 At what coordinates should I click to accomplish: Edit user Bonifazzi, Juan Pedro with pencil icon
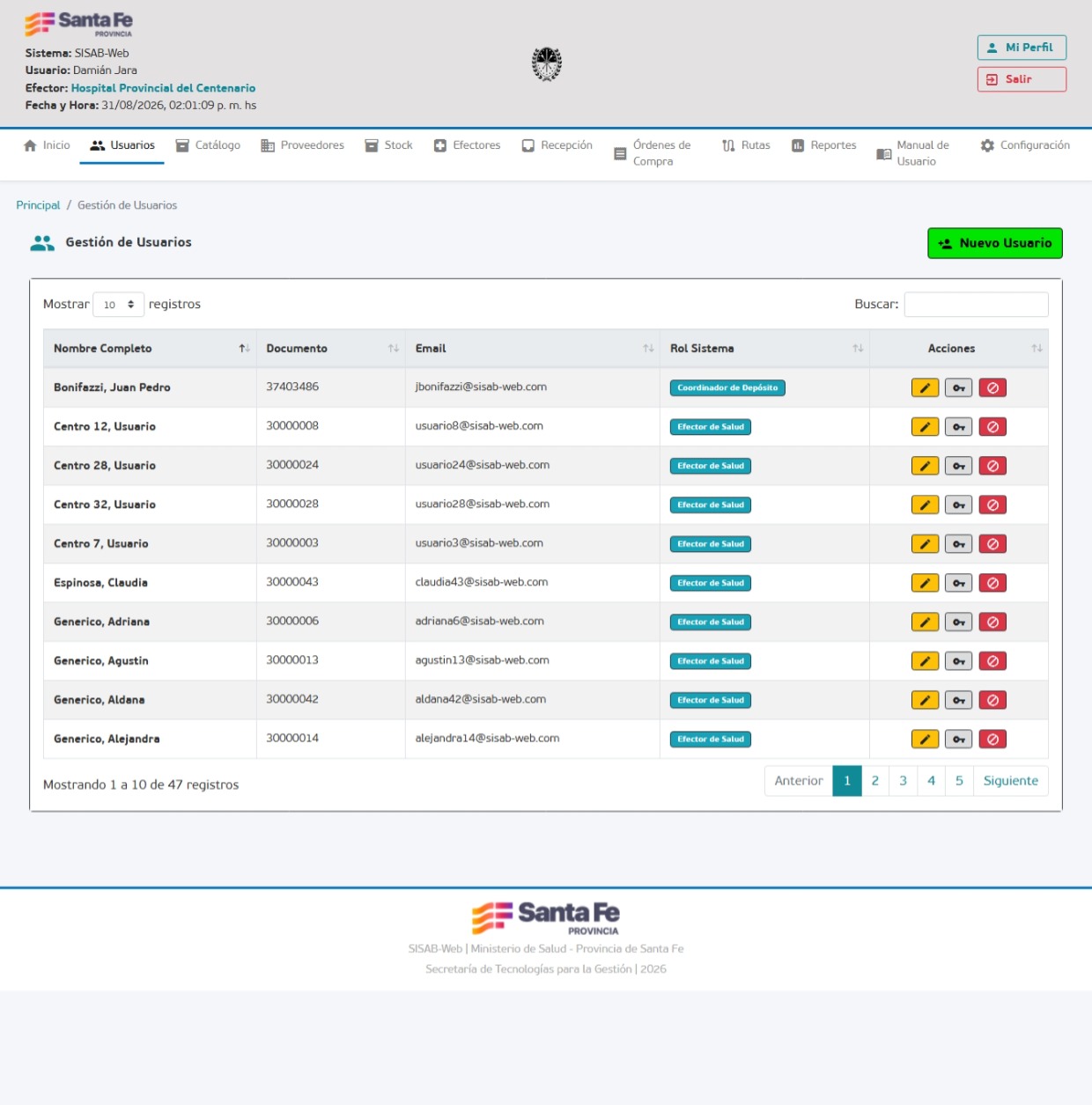coord(925,387)
